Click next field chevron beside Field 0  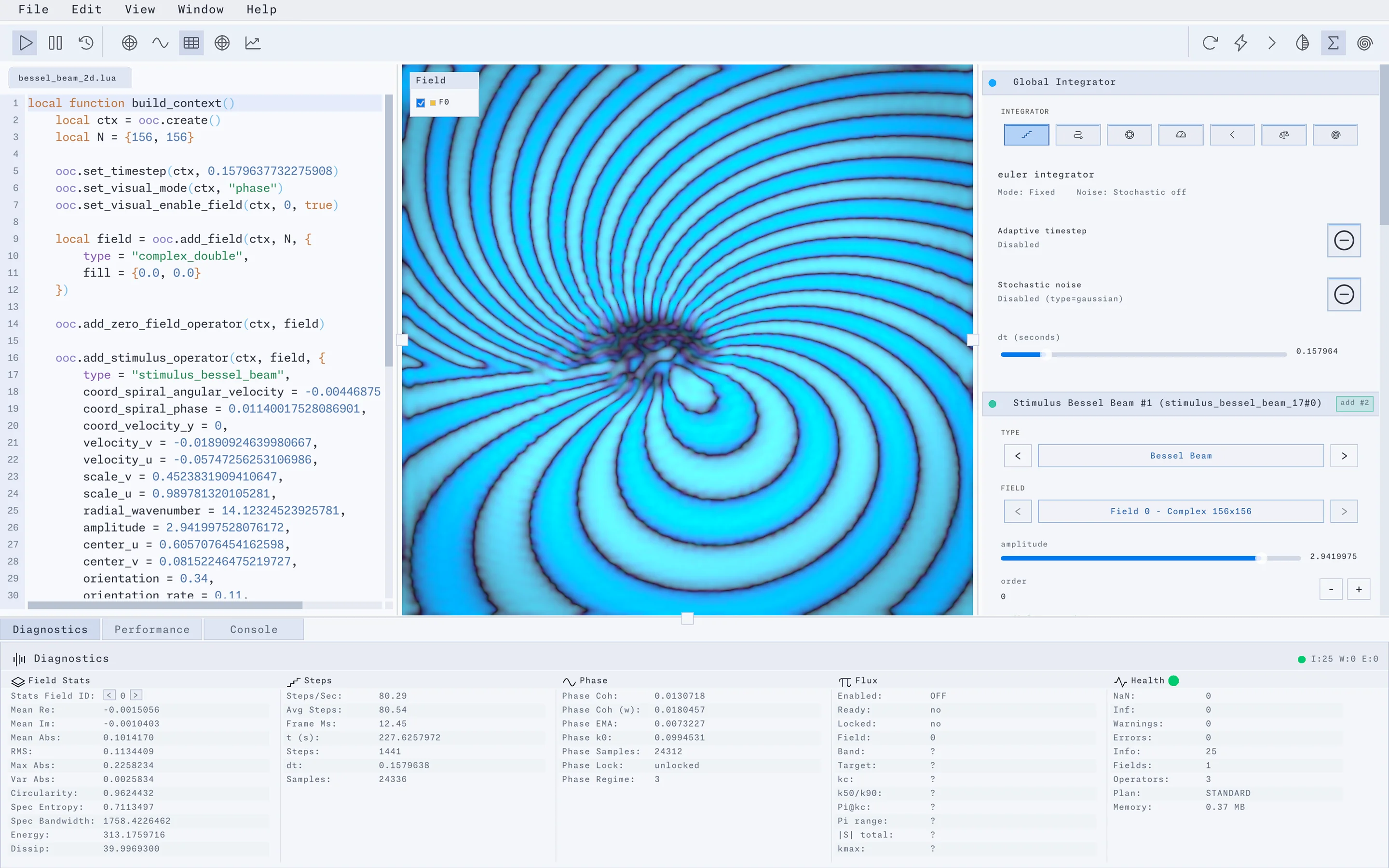tap(1344, 511)
